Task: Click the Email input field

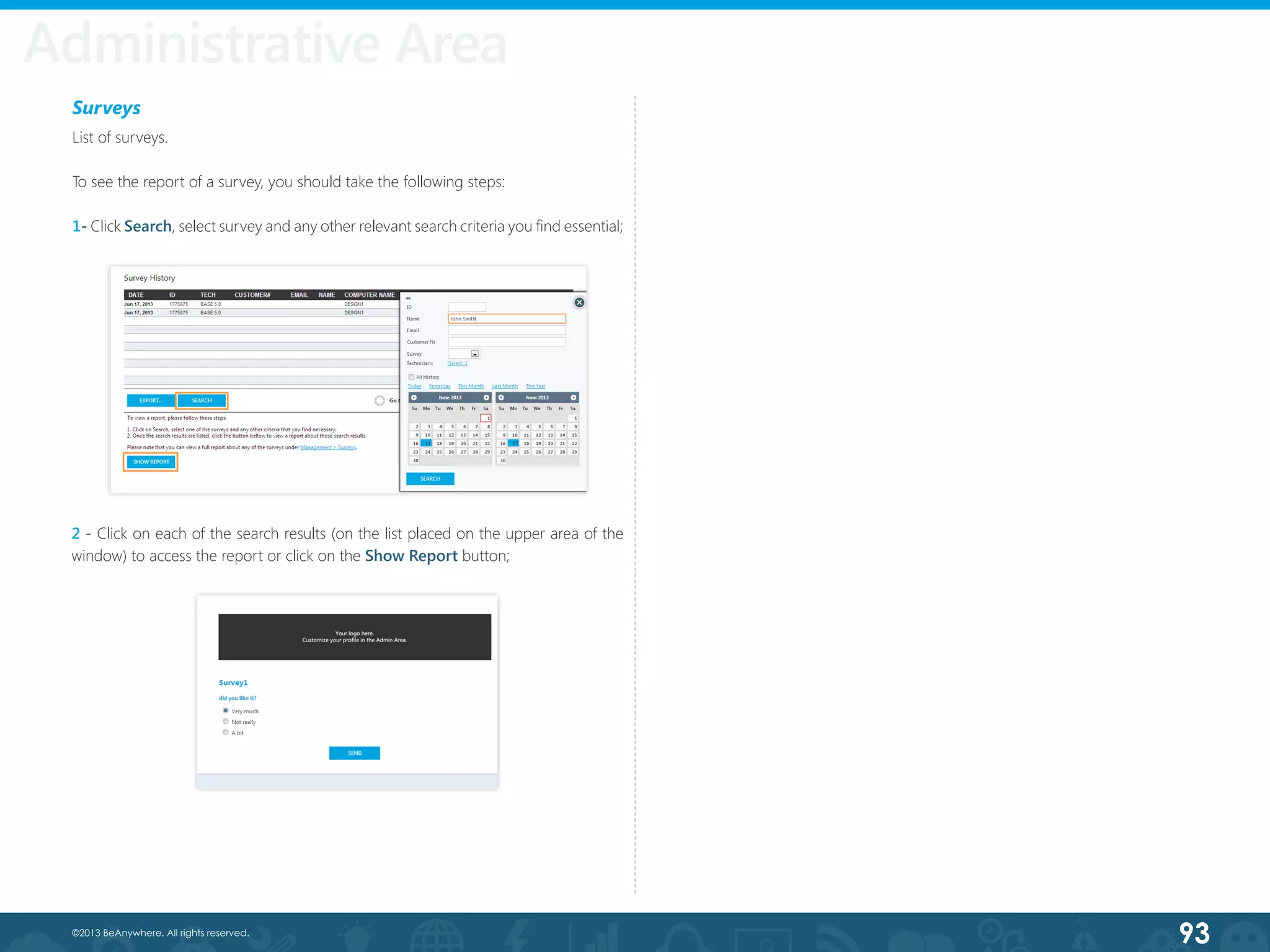Action: click(x=507, y=330)
